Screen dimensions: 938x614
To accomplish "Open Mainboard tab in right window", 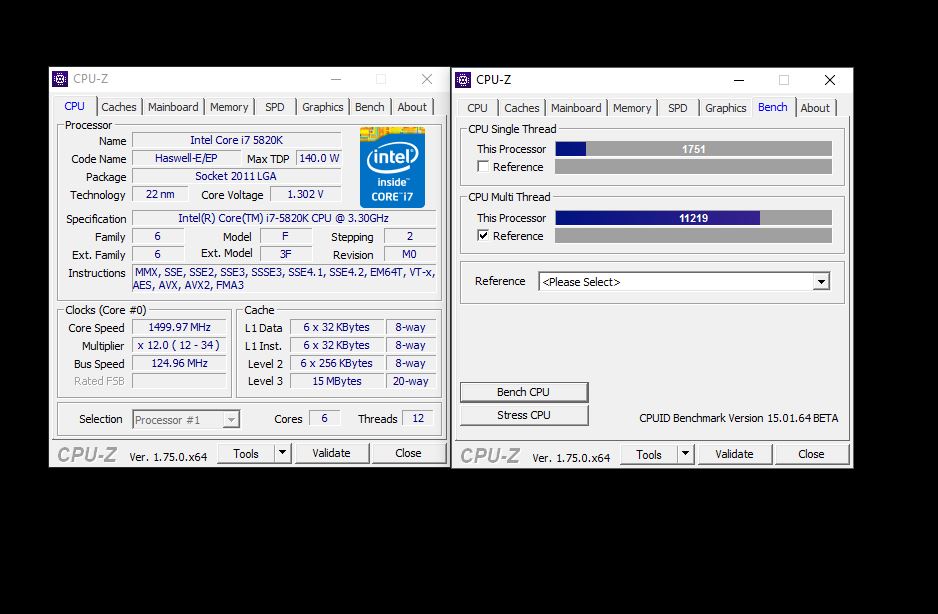I will (576, 108).
